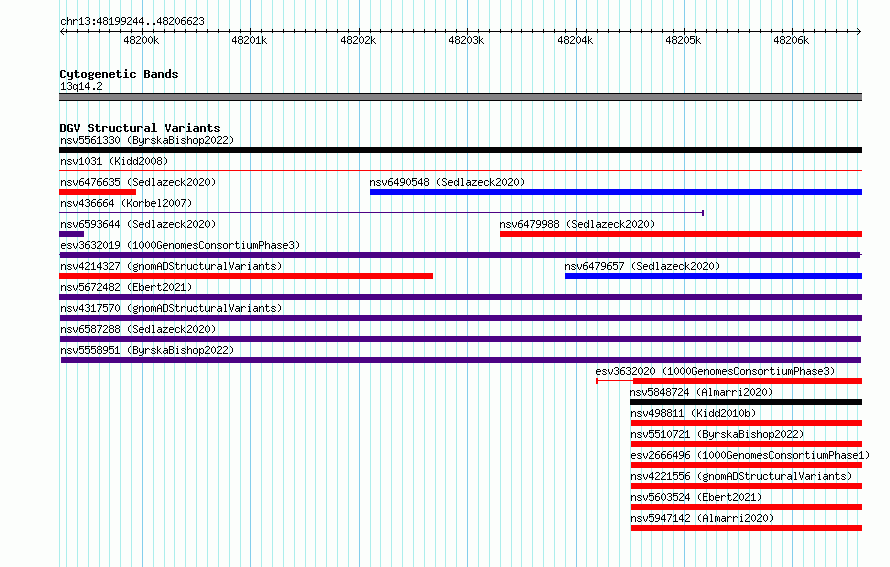Click the purple esv3632019 variant bar
The width and height of the screenshot is (890, 567).
tap(460, 255)
